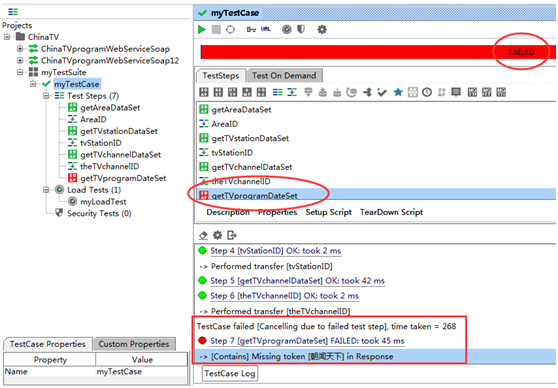Open log options with the gear icon above the log
The height and width of the screenshot is (388, 558).
click(x=217, y=235)
